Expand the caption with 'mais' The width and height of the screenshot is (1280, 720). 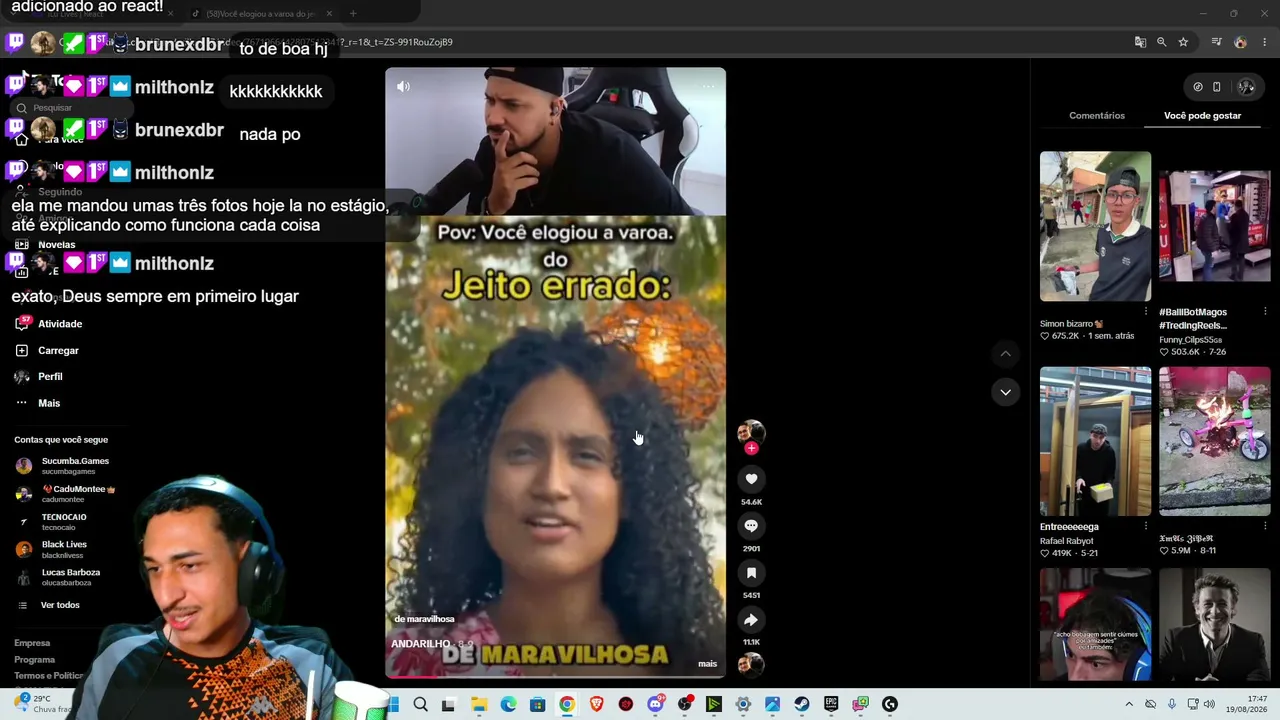coord(707,664)
